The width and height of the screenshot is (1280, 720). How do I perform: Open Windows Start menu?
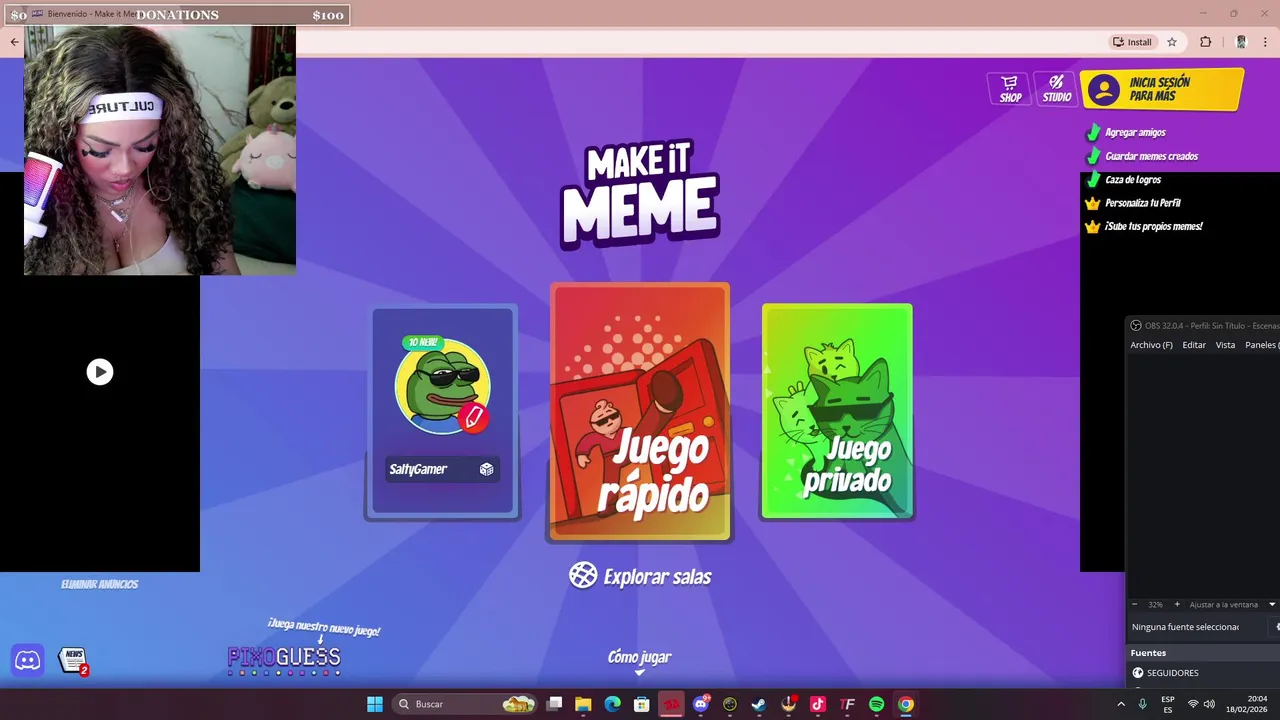(x=374, y=704)
